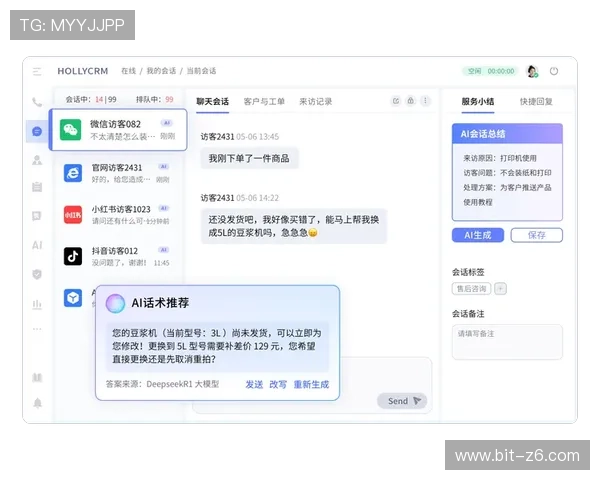Open the agent avatar profile
This screenshot has height=480, width=600.
click(532, 71)
